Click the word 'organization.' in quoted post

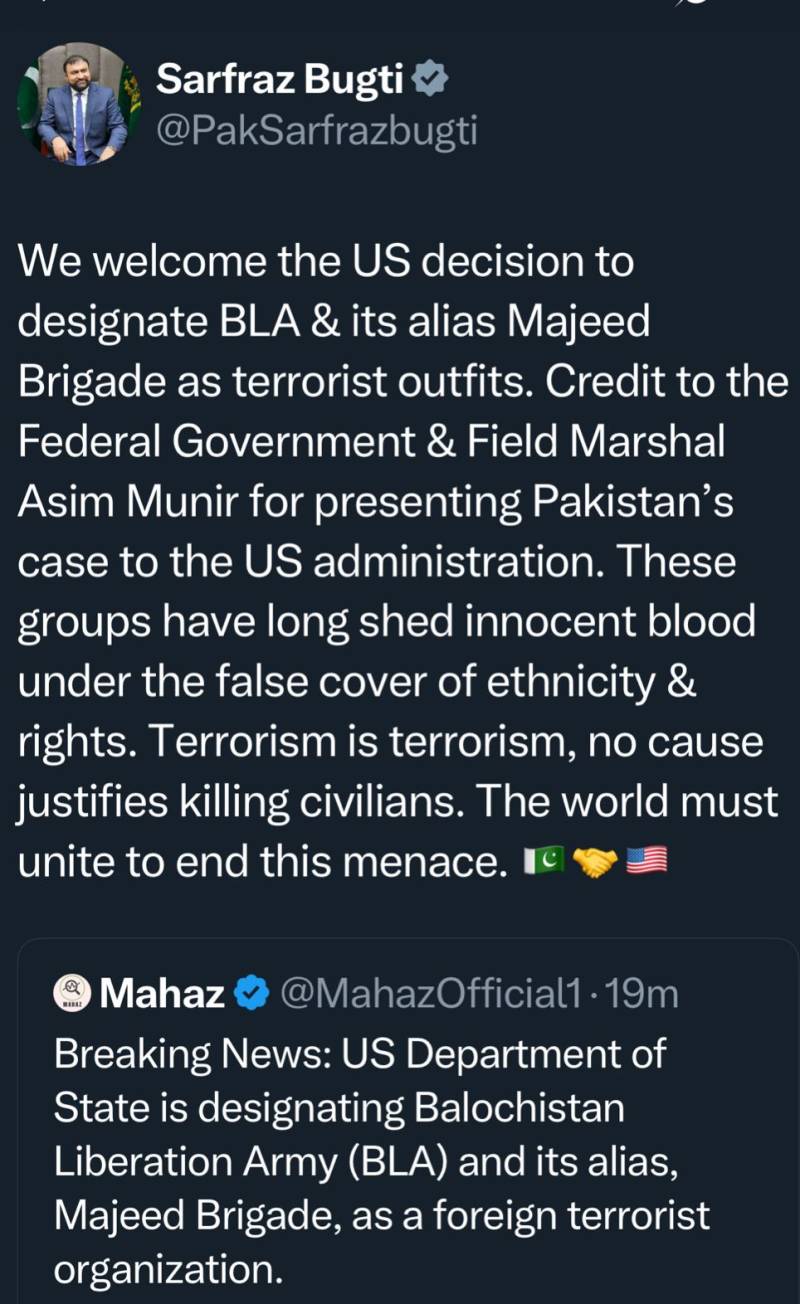tap(168, 1269)
